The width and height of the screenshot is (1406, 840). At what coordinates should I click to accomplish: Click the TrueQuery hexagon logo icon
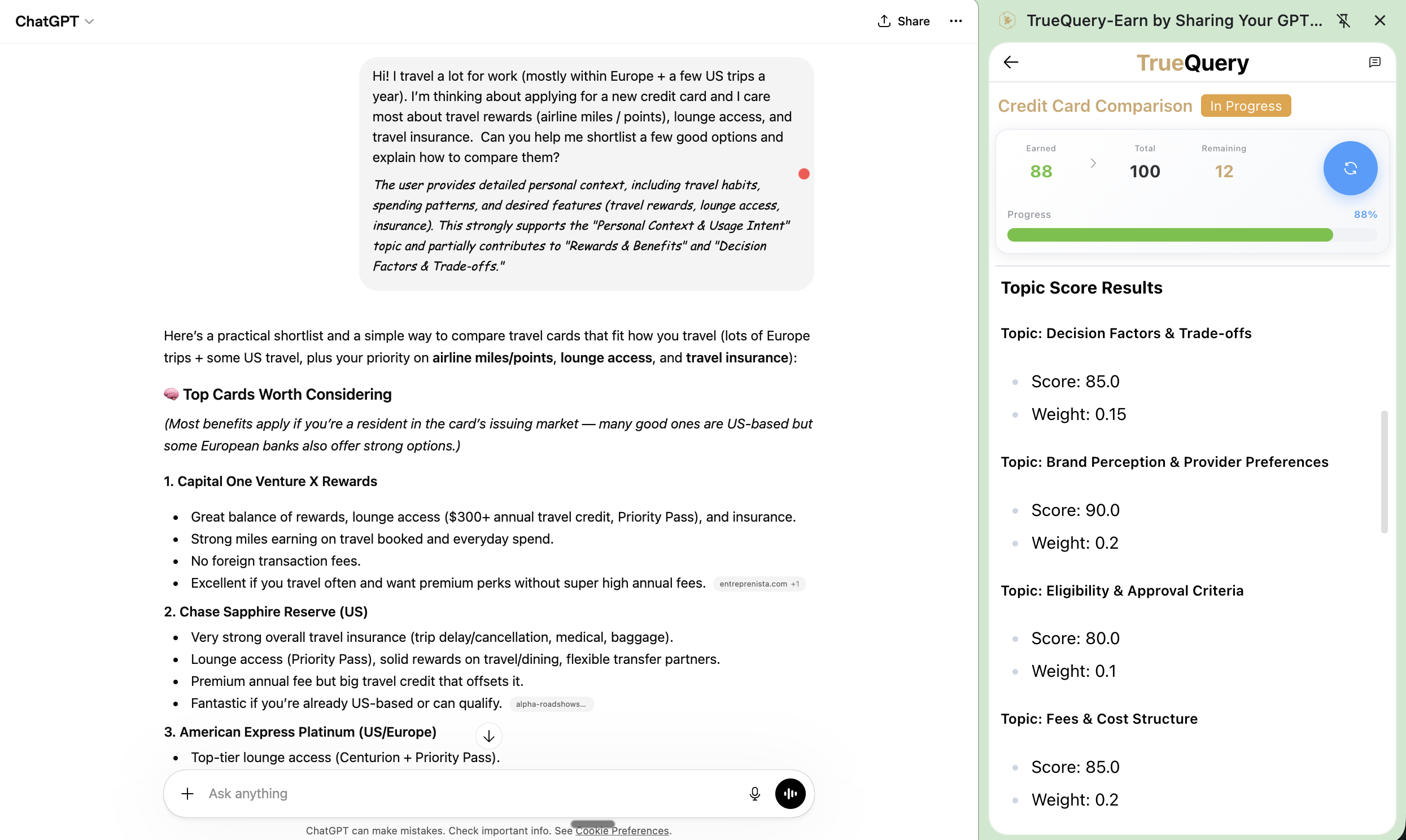(x=1008, y=20)
